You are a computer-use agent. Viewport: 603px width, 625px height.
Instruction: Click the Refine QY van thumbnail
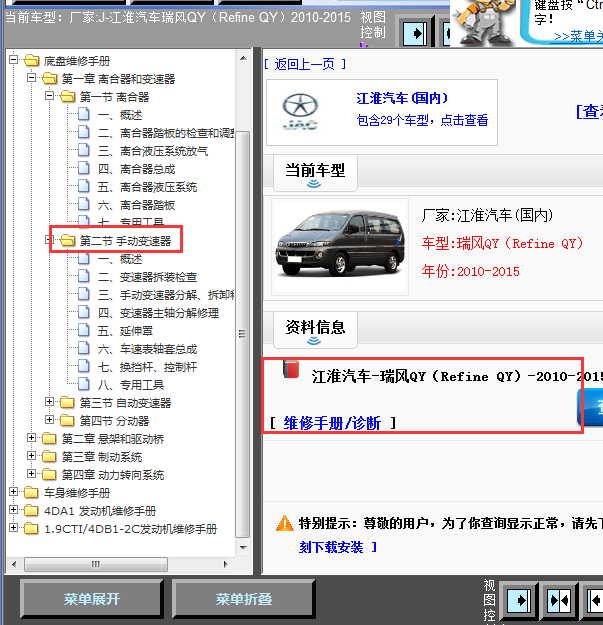click(340, 247)
